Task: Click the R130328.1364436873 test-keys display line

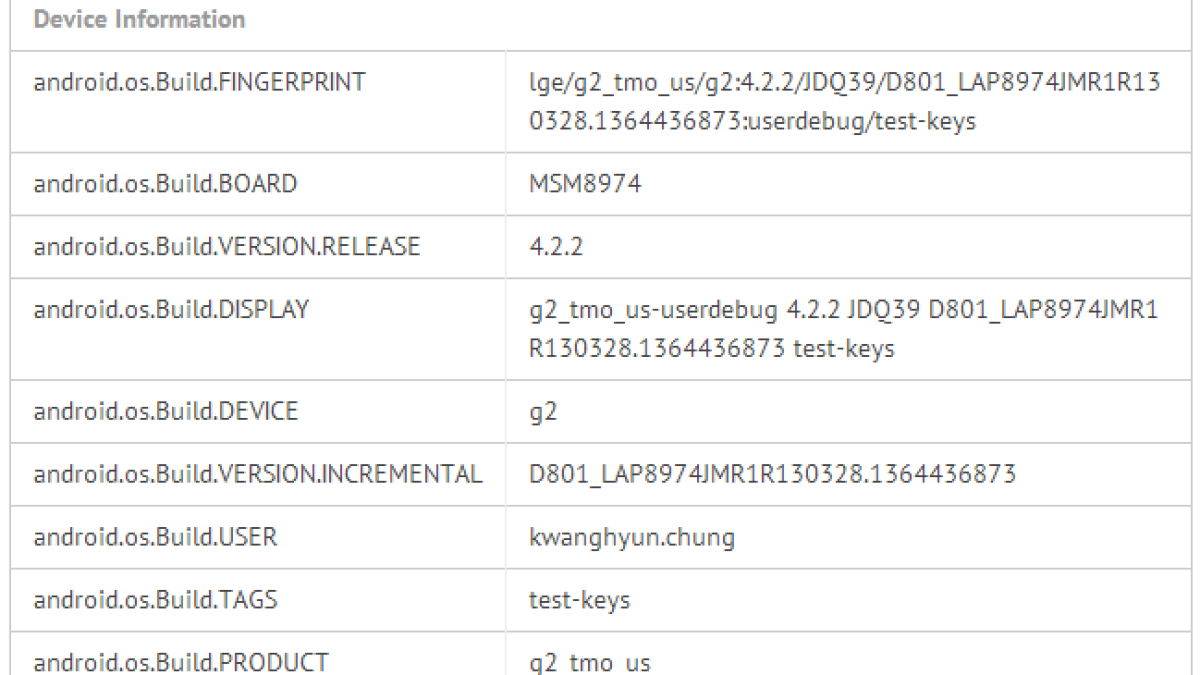Action: click(x=712, y=349)
